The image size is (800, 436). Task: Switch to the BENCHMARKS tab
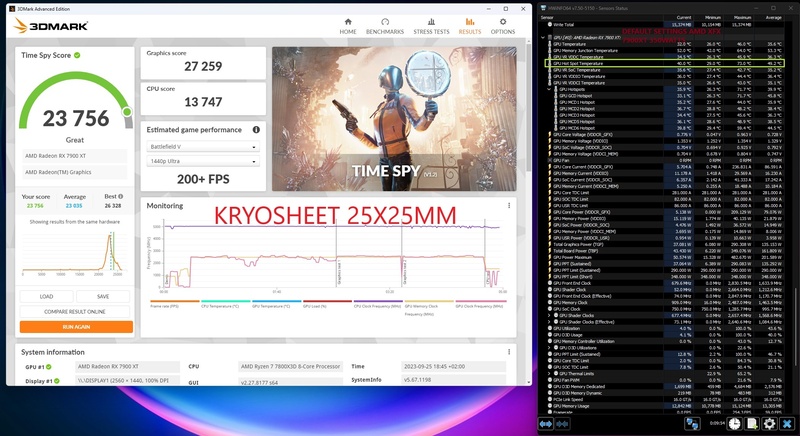pos(385,26)
